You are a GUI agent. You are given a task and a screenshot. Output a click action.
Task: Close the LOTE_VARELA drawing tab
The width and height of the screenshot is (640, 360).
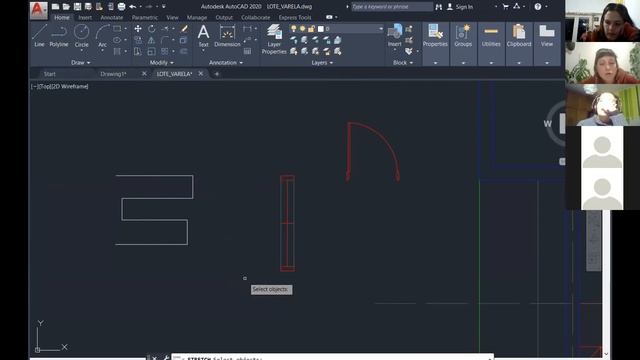(x=200, y=73)
